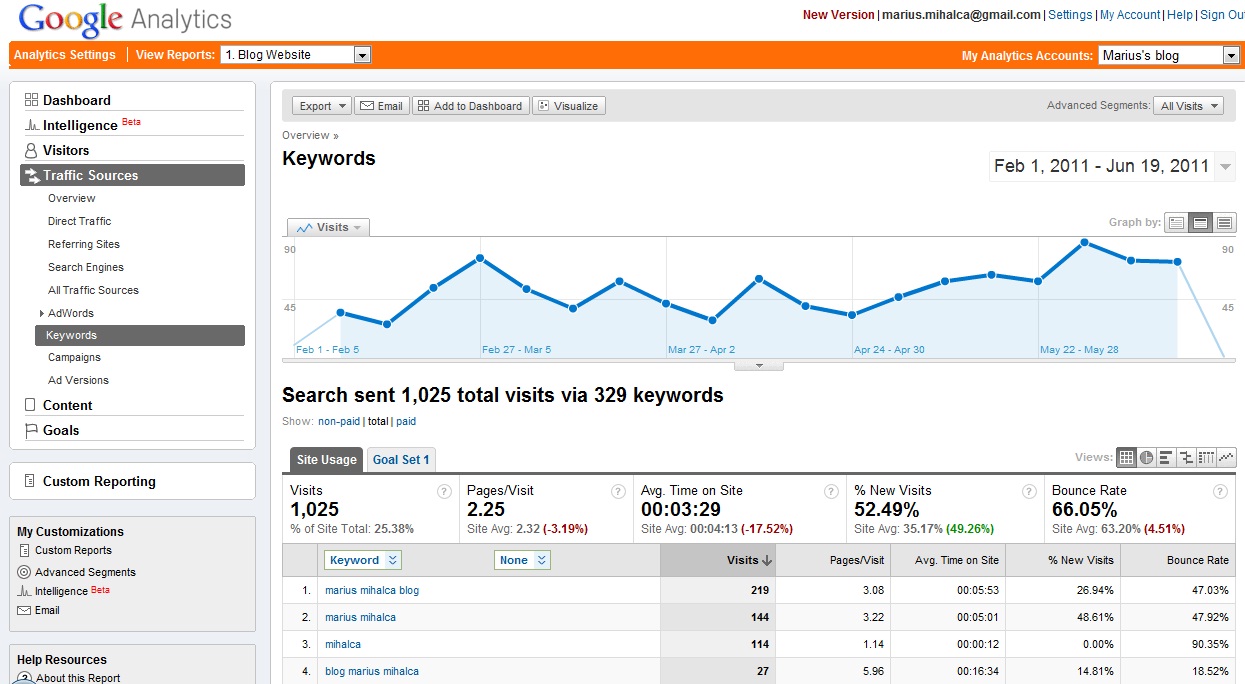Open the Visits graph metric dropdown

(328, 227)
